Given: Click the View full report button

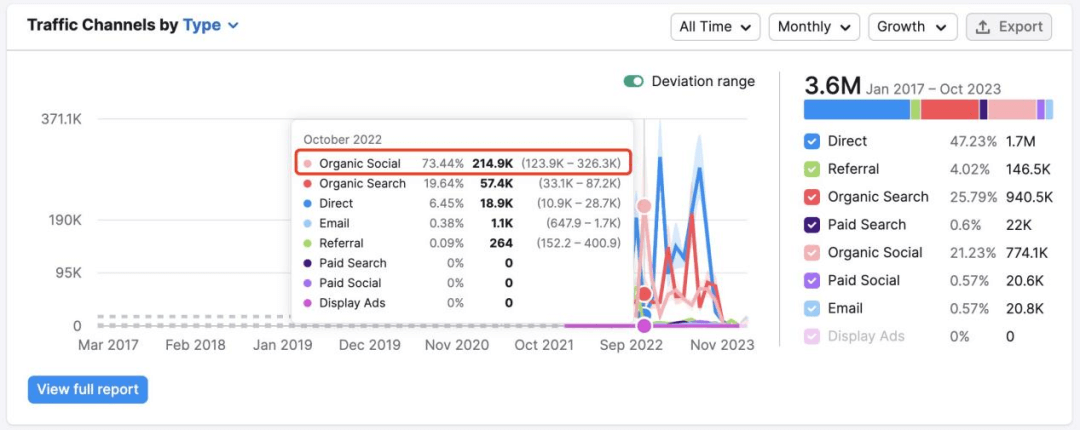Looking at the screenshot, I should coord(87,389).
